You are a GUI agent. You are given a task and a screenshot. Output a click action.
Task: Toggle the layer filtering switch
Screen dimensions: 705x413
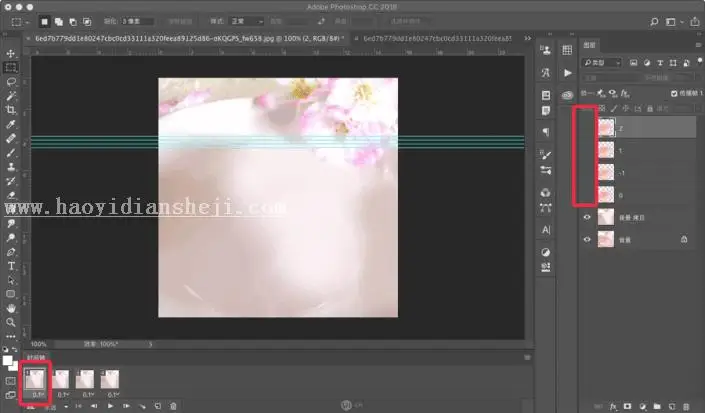[700, 61]
